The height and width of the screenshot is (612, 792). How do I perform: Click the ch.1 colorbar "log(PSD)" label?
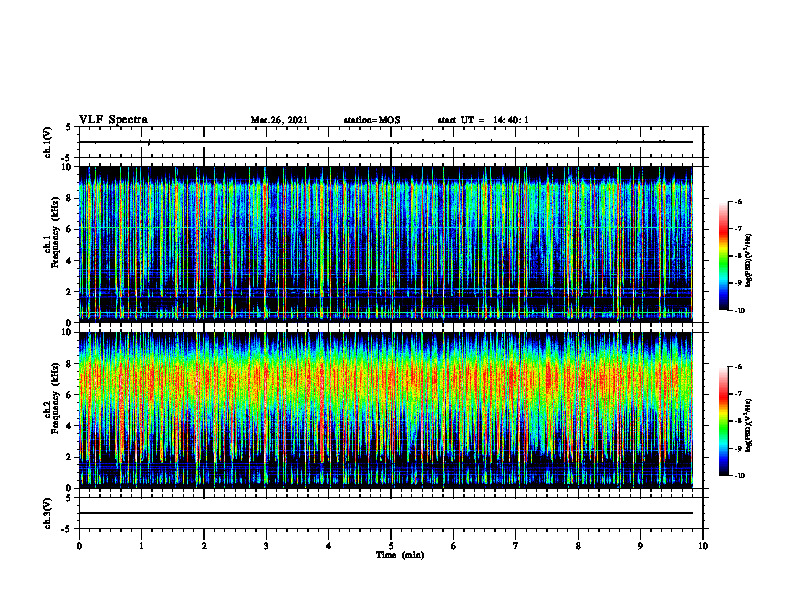749,261
